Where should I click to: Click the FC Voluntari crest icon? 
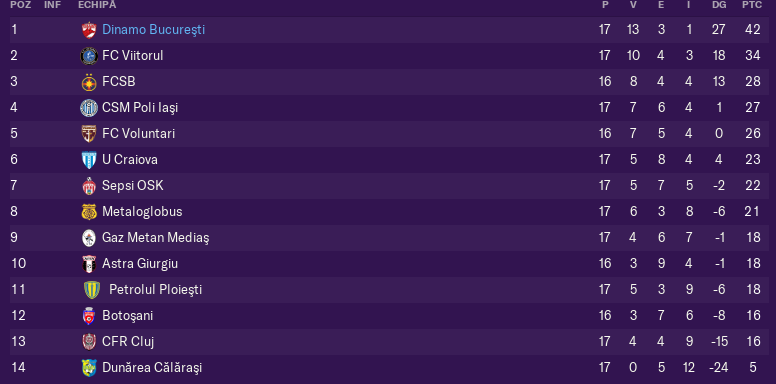[x=89, y=134]
